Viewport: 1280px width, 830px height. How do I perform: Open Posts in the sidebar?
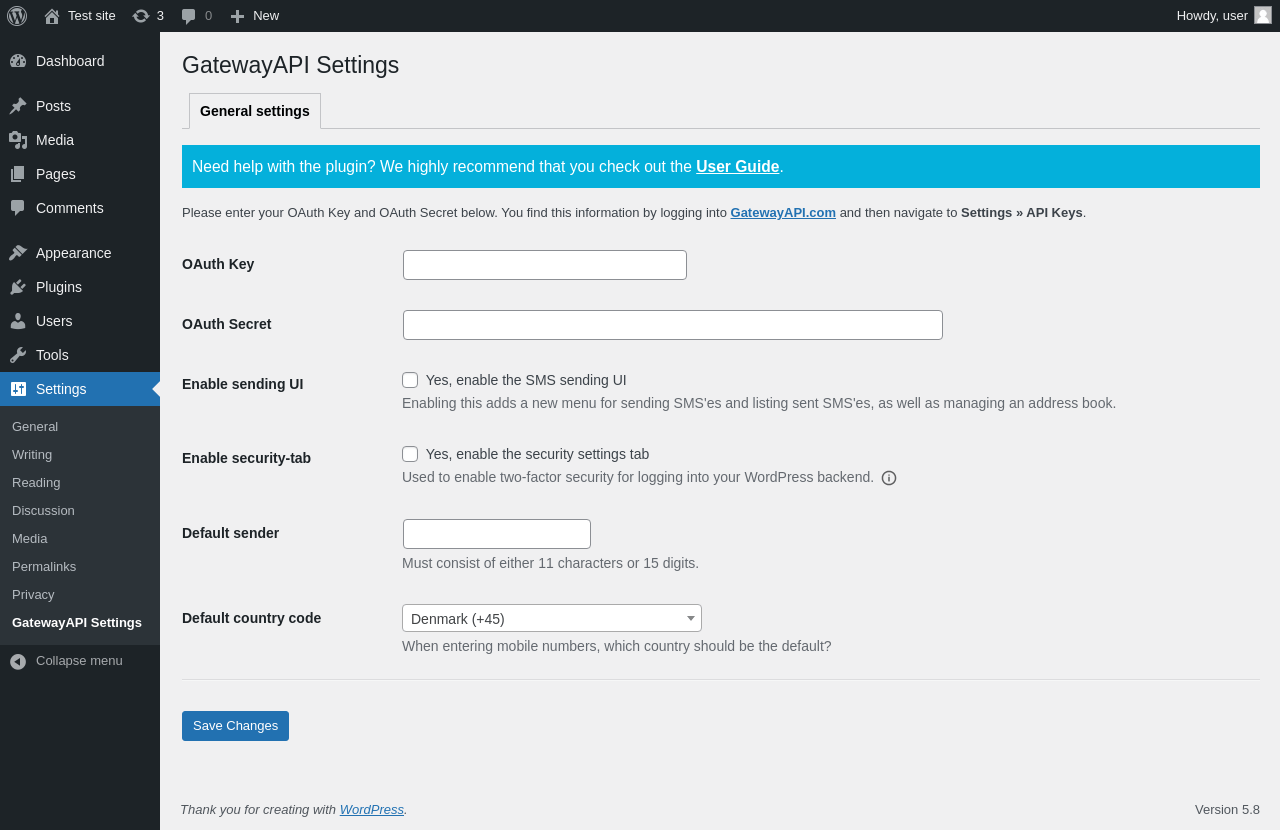pos(53,106)
